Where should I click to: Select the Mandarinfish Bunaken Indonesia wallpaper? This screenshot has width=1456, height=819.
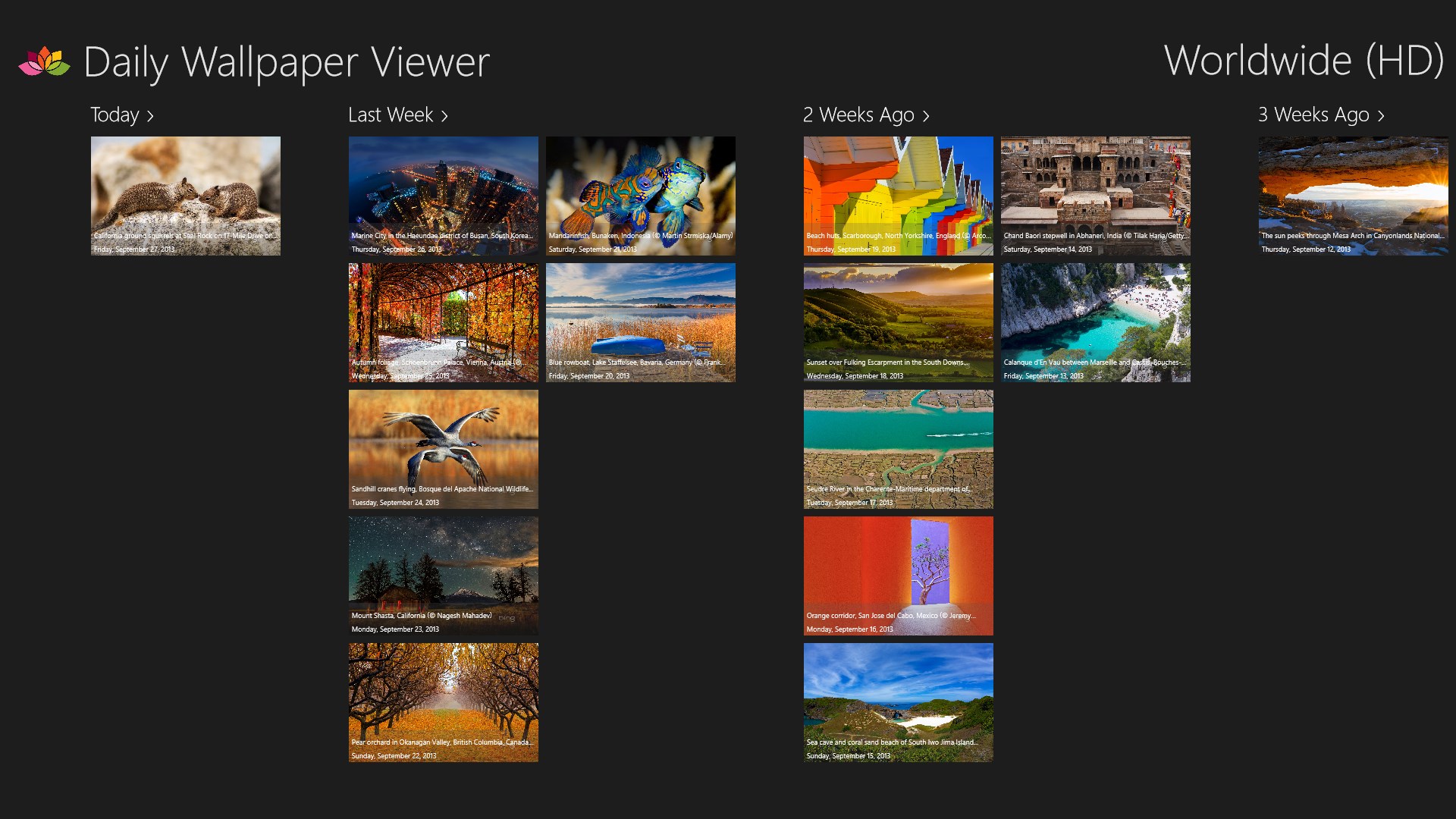coord(641,196)
